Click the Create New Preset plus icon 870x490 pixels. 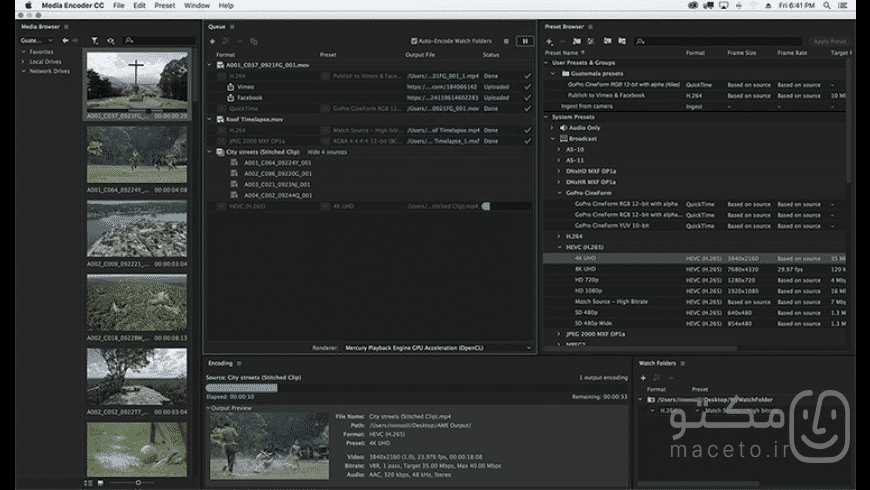point(549,41)
